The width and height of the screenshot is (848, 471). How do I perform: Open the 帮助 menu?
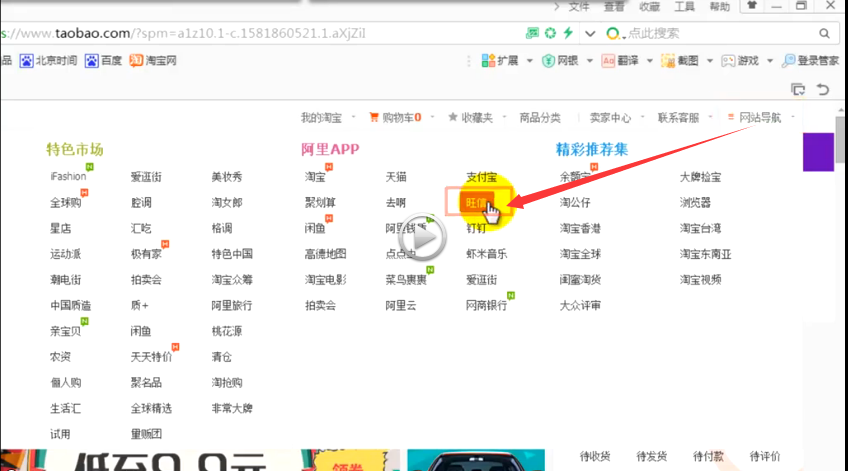719,6
